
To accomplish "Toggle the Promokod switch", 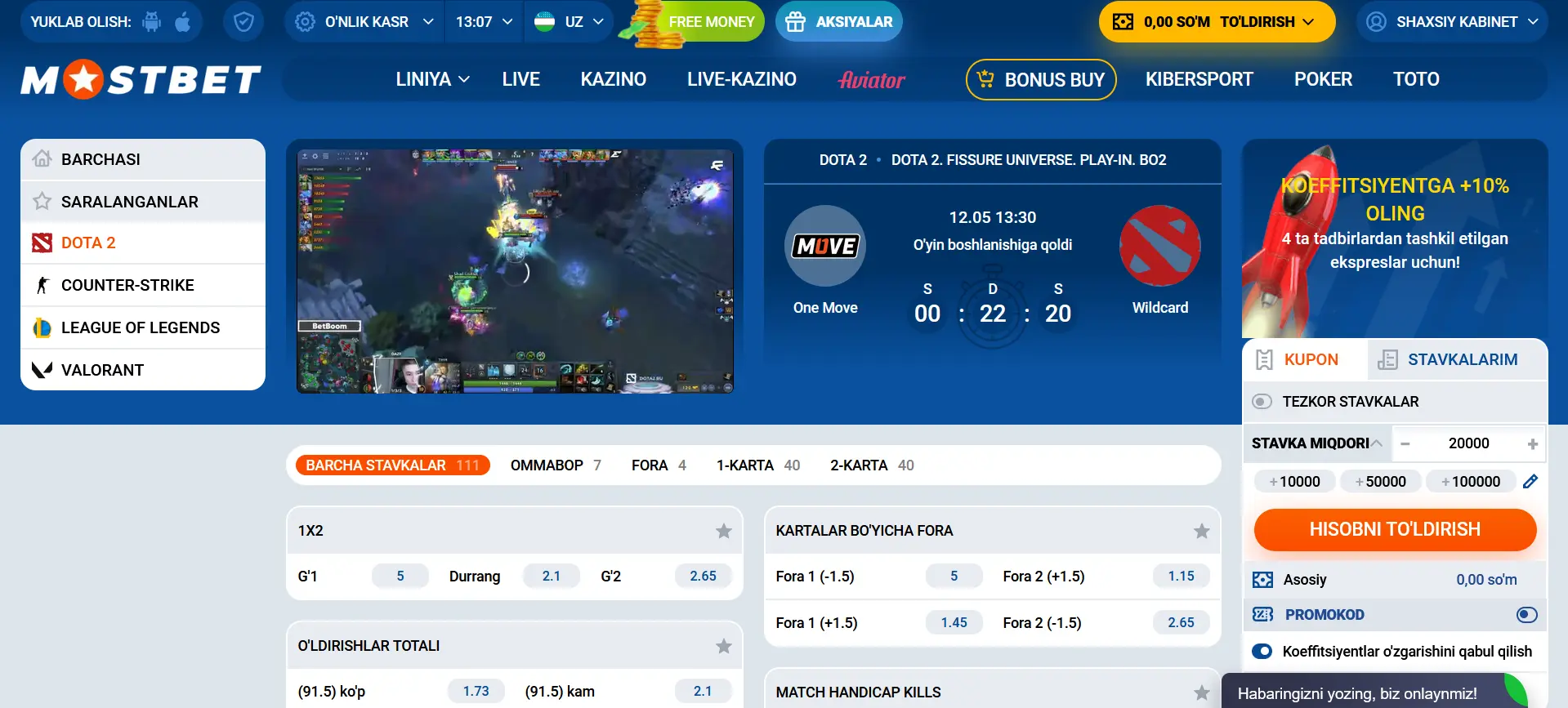I will (x=1526, y=615).
